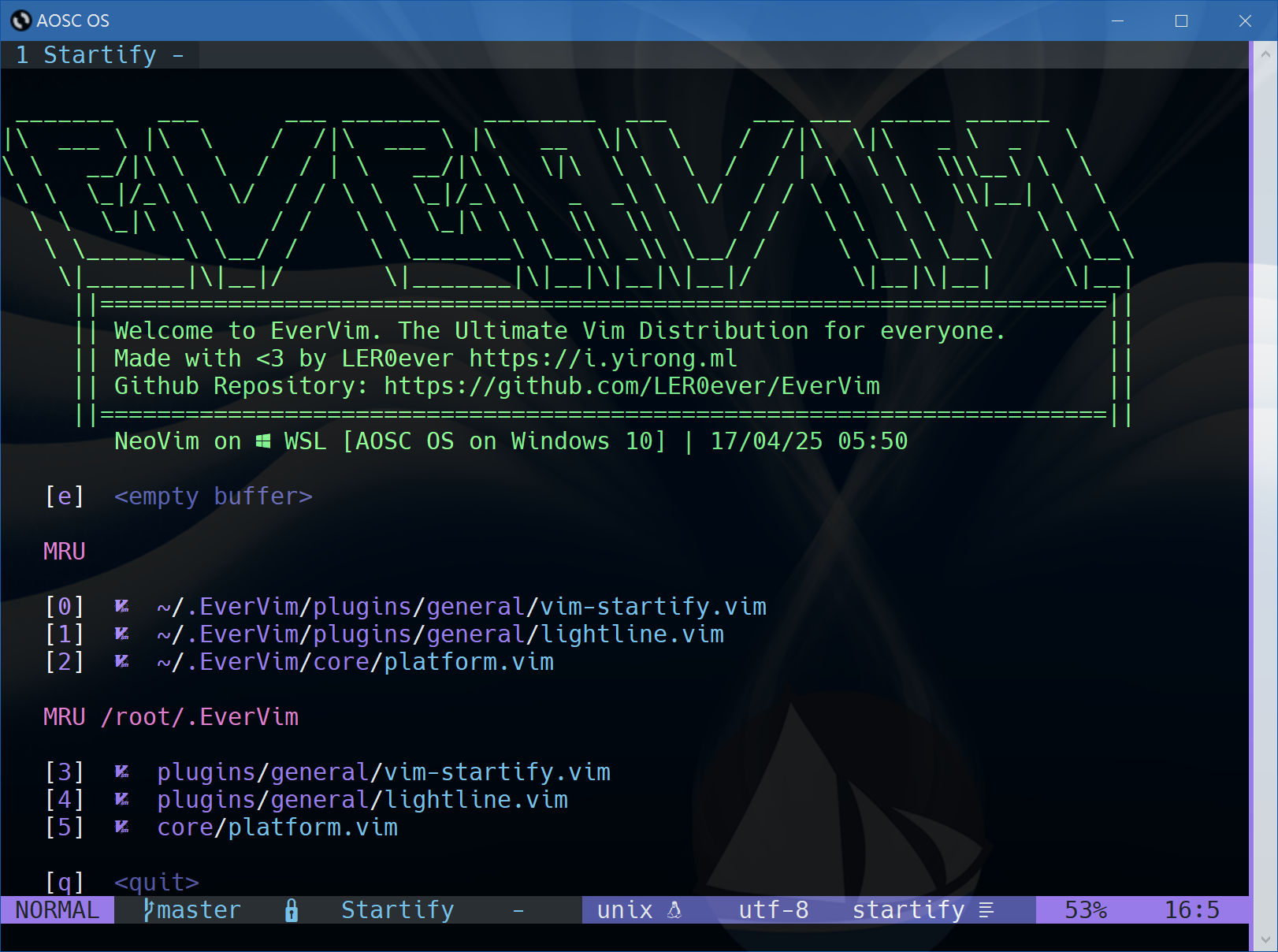Click the git branch icon before master
Screen dimensions: 1278x952
(x=148, y=910)
